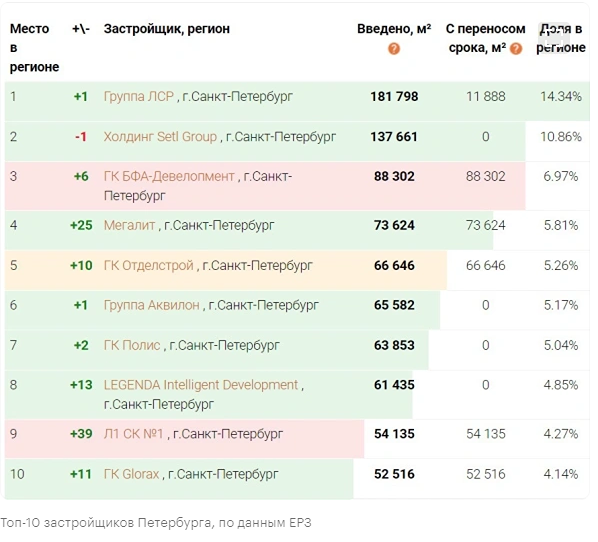Open ГК Полис link
The image size is (598, 542).
132,345
